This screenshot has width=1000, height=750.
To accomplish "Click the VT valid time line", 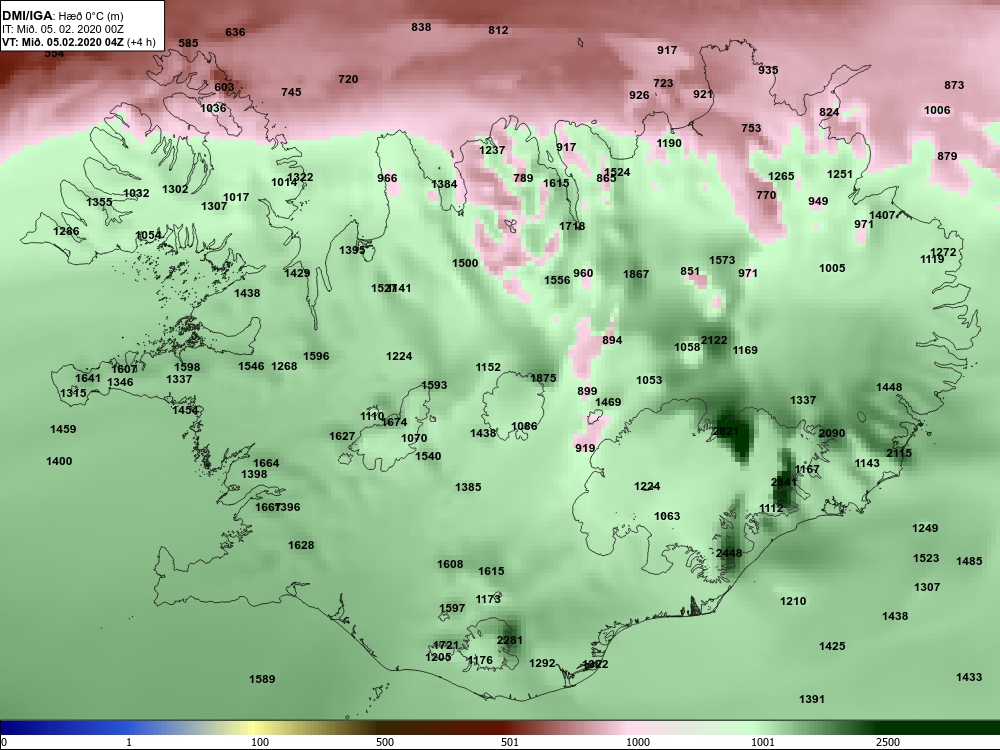I will (x=78, y=42).
